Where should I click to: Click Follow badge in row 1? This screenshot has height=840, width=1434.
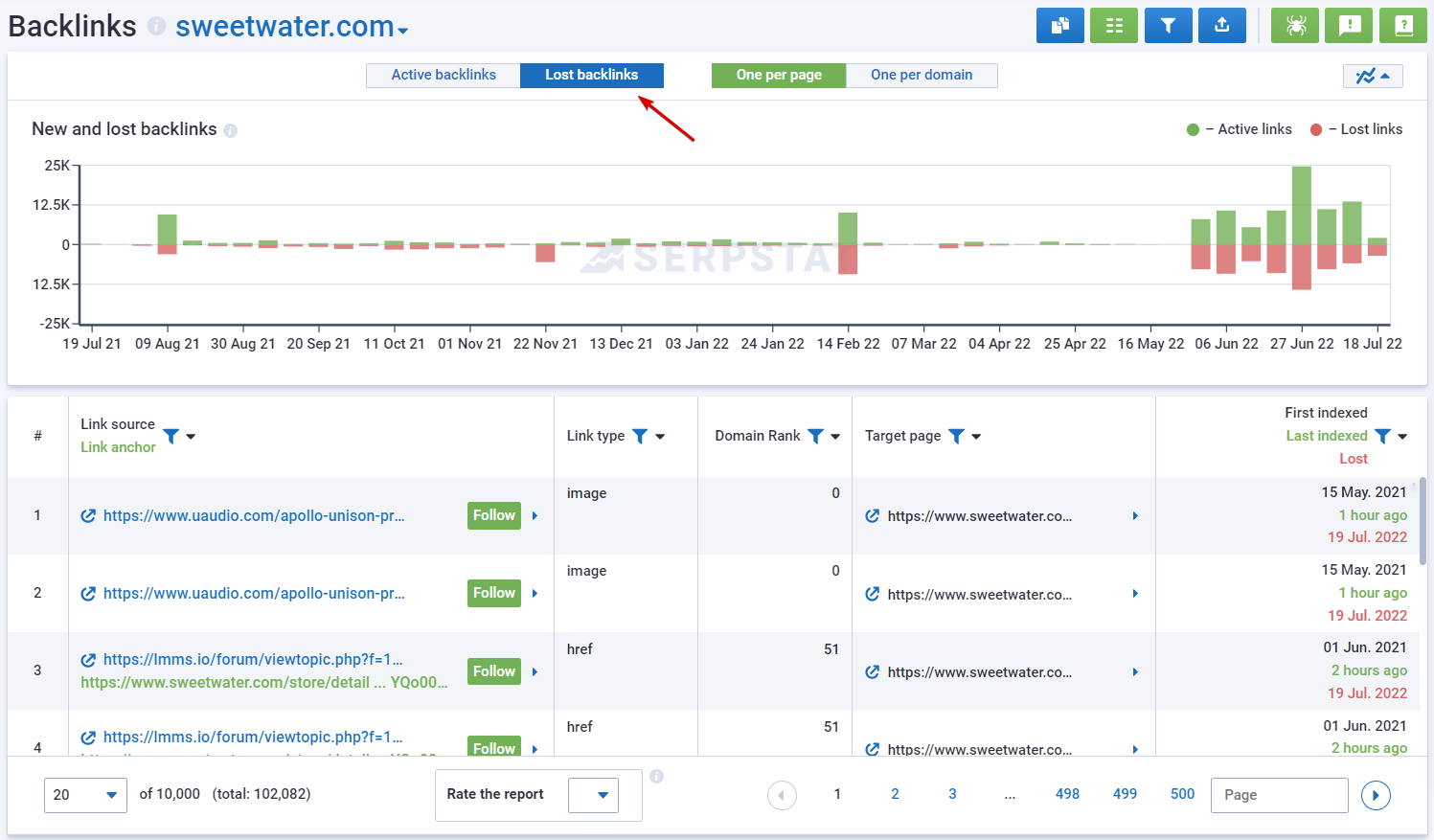494,515
